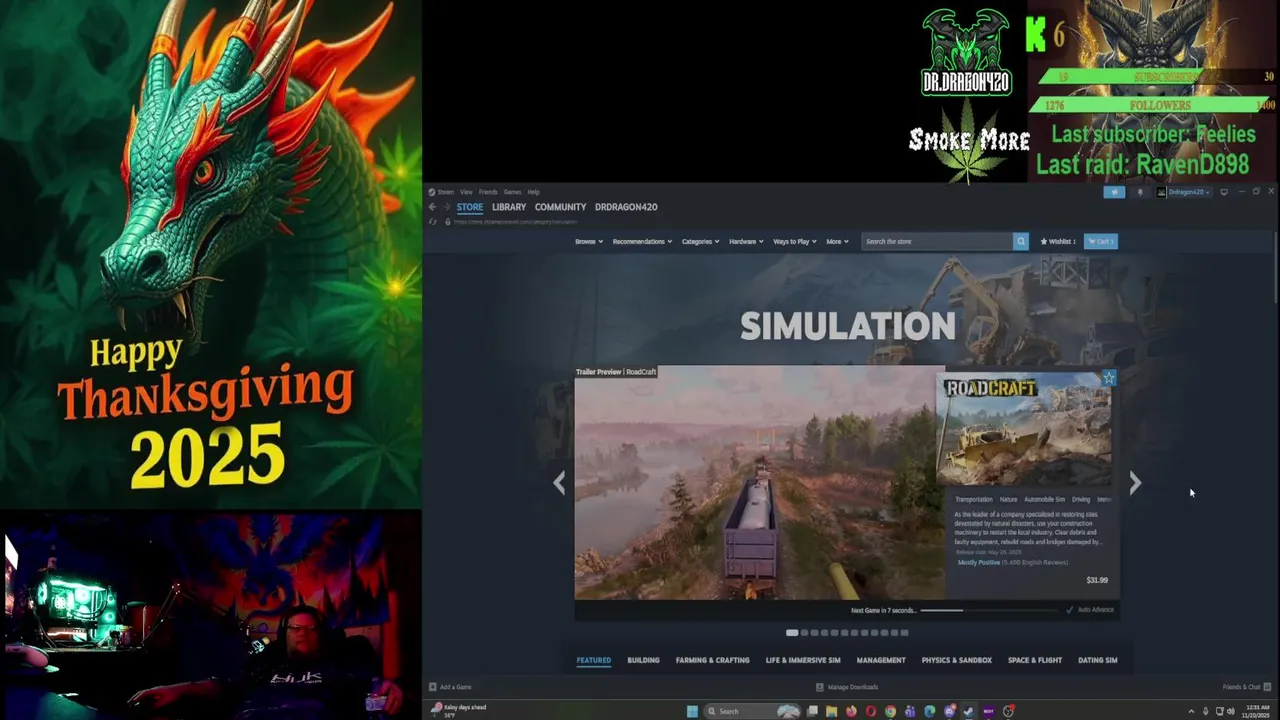Open the Windows Start menu

pos(692,711)
